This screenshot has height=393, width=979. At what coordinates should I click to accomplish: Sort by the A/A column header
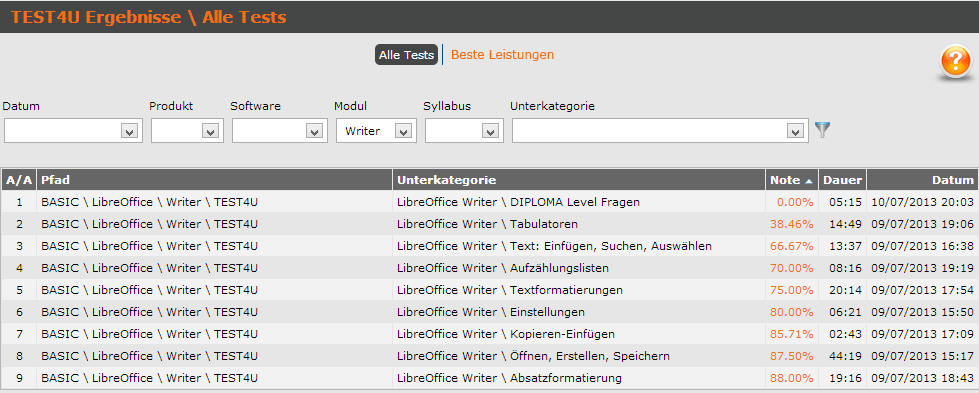[x=19, y=180]
